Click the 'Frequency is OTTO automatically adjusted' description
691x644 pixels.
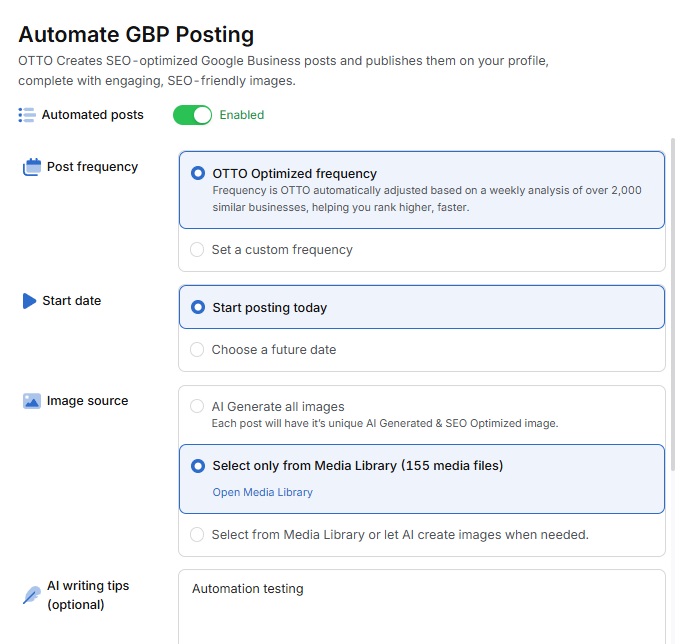[427, 199]
